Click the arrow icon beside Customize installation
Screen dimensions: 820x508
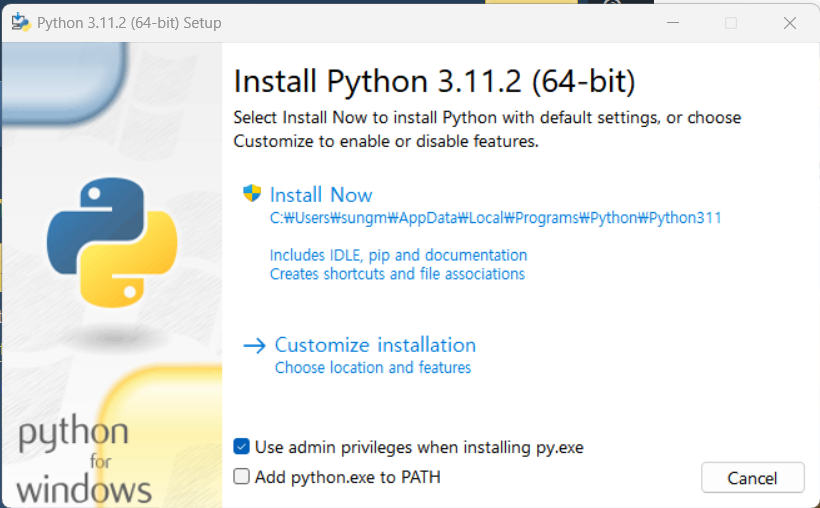point(255,346)
